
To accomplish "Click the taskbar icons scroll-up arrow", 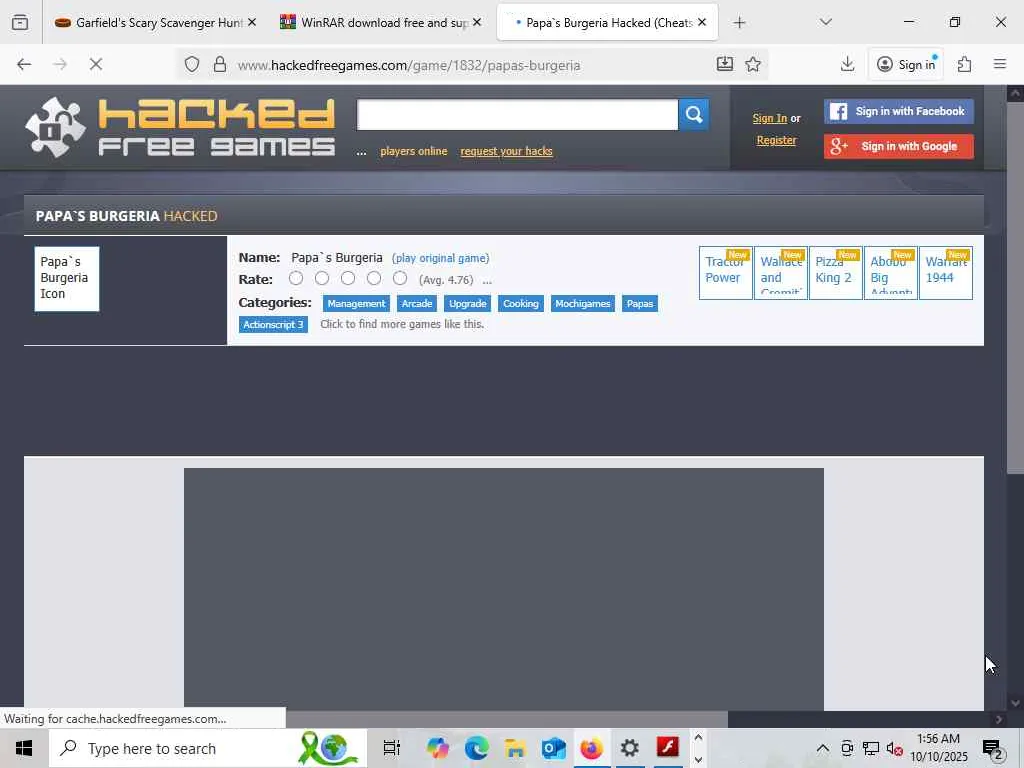I will 698,737.
